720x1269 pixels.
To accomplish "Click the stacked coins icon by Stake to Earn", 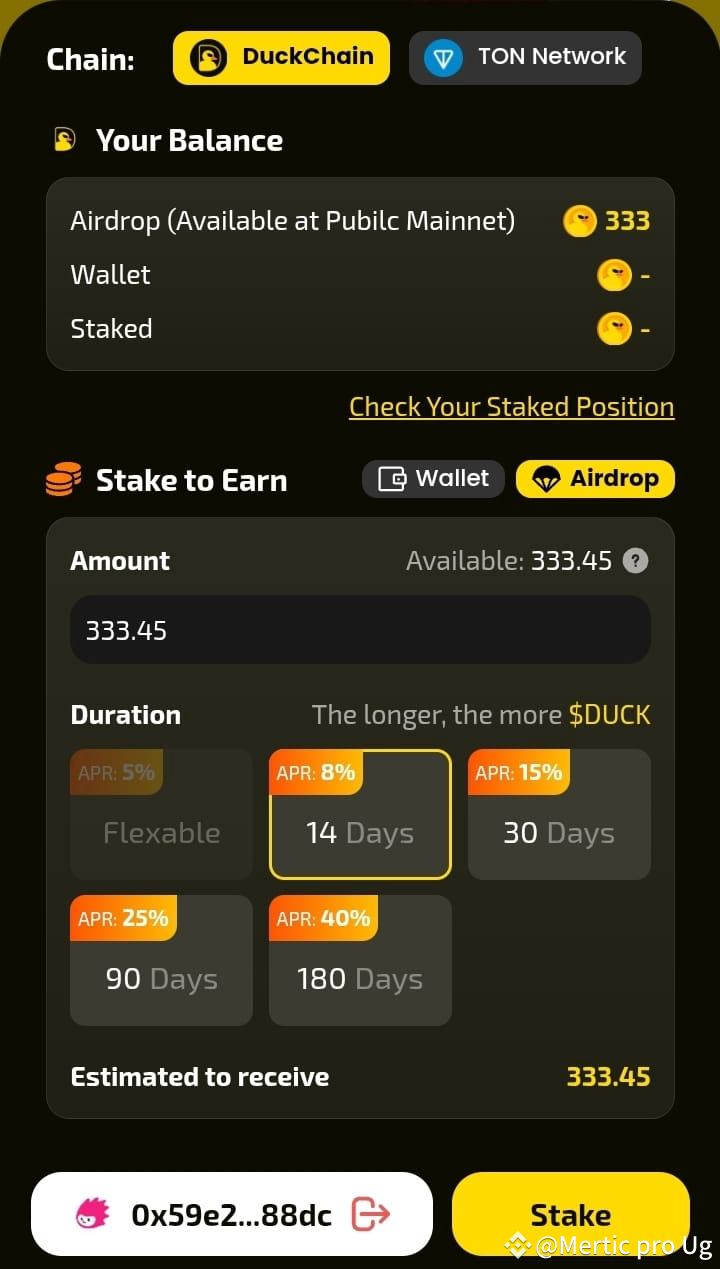I will tap(63, 479).
